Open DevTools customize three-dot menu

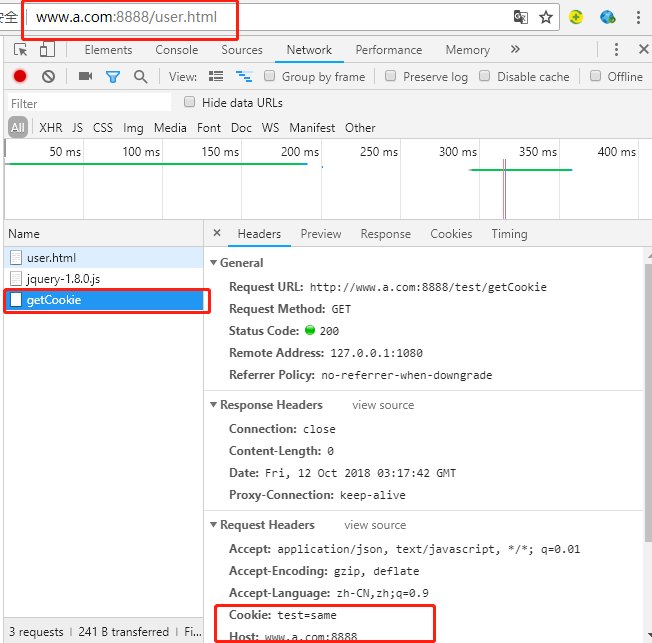click(616, 49)
